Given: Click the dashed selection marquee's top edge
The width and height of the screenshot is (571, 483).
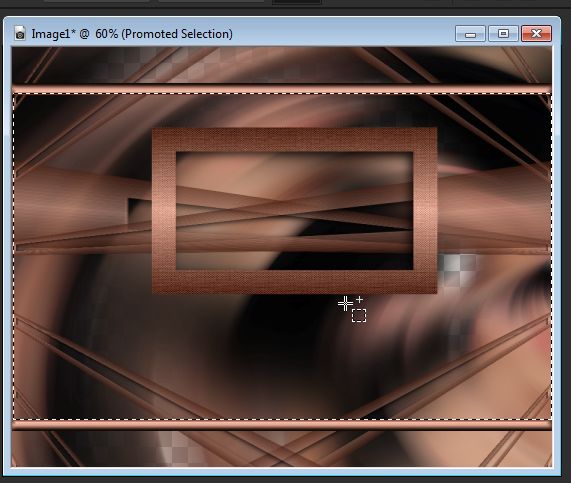Looking at the screenshot, I should click(282, 94).
